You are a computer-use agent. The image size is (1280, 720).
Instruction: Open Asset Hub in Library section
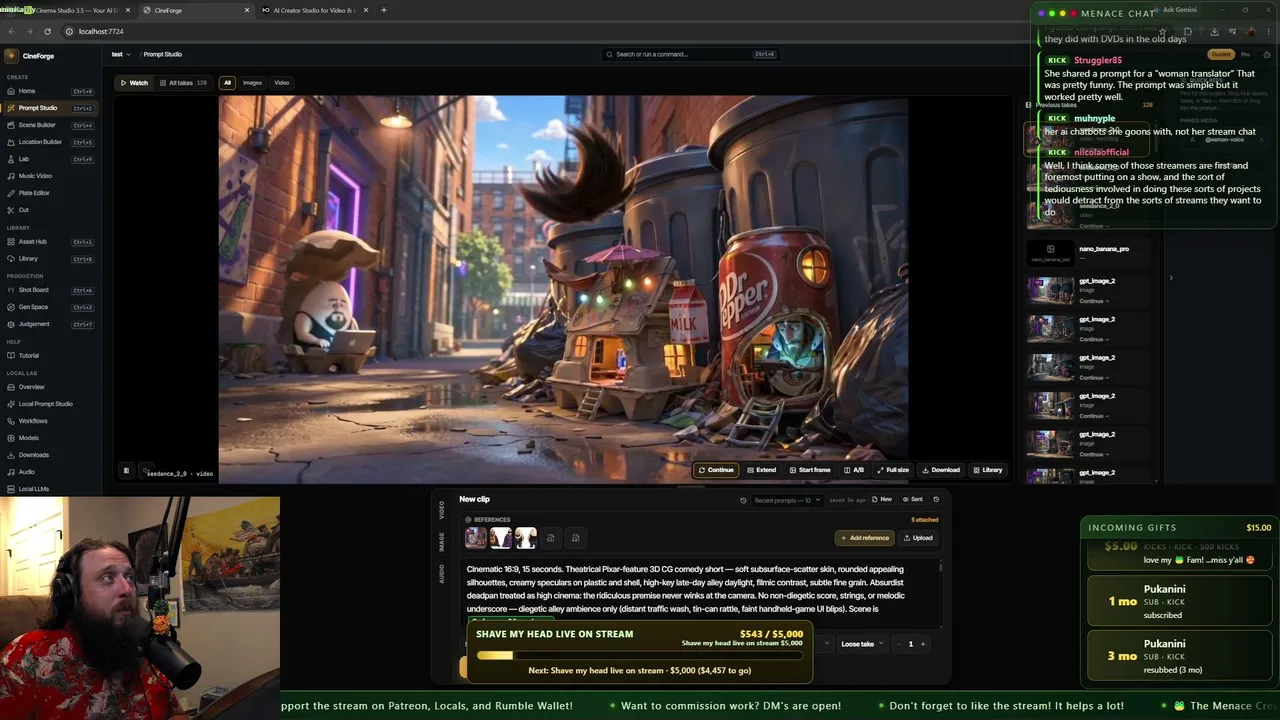[50, 242]
